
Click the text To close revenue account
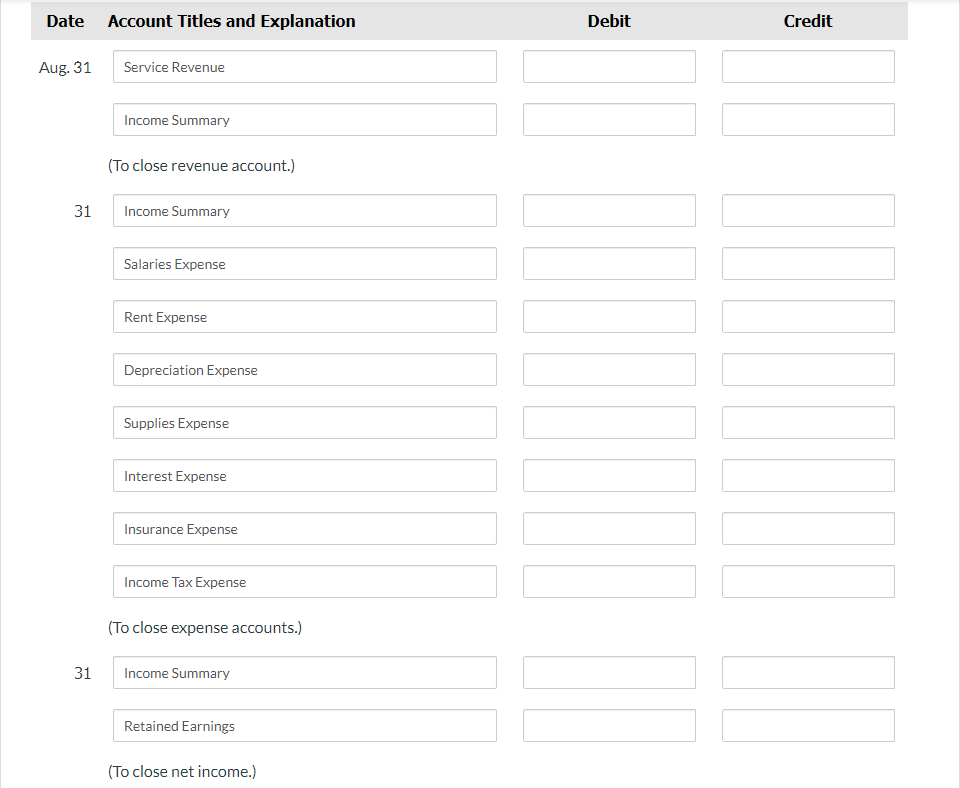coord(201,165)
